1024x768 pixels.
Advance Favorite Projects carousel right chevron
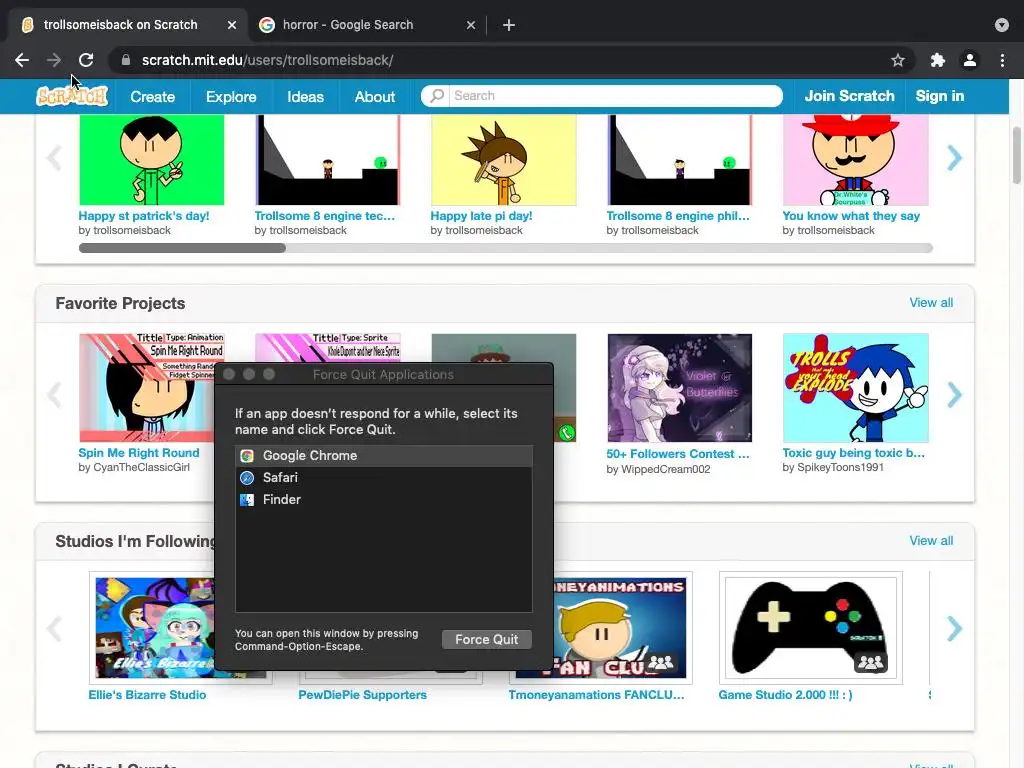coord(955,394)
